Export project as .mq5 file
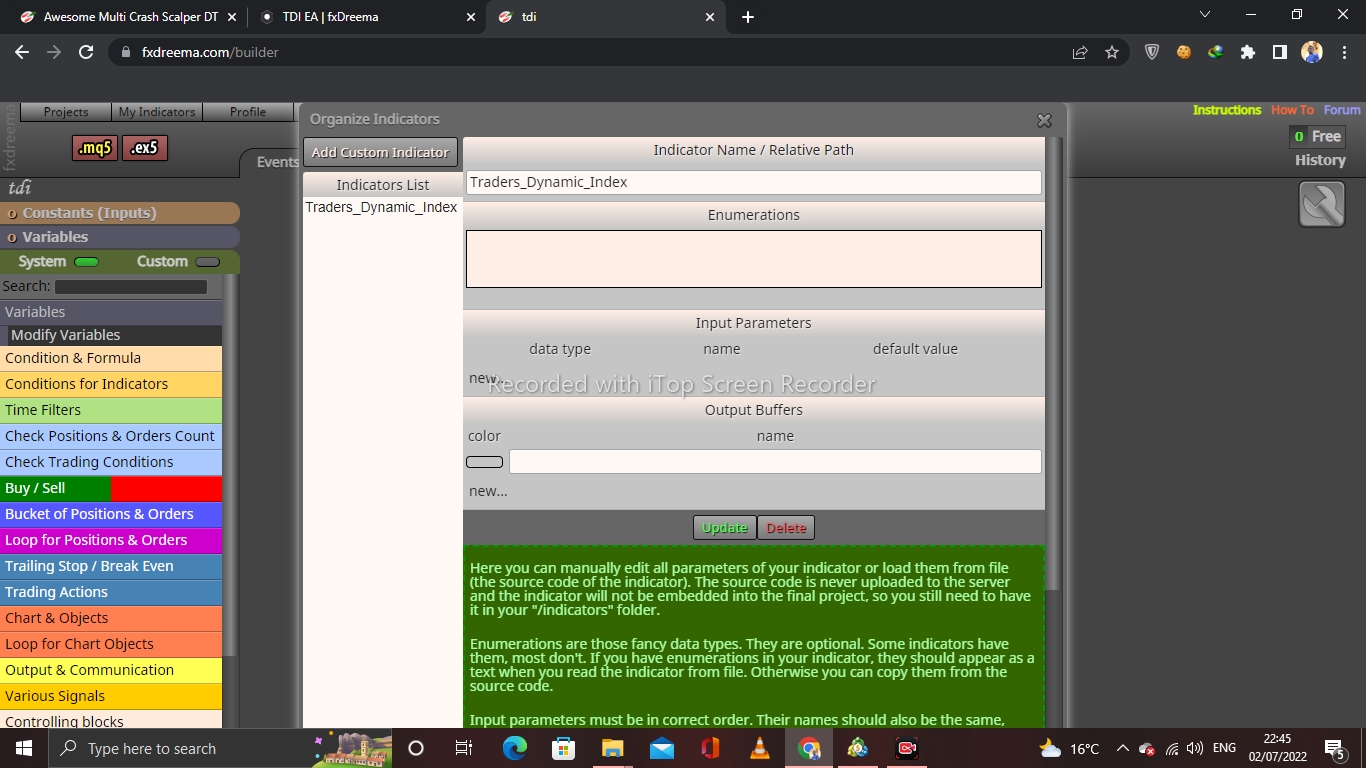This screenshot has width=1366, height=768. click(95, 148)
